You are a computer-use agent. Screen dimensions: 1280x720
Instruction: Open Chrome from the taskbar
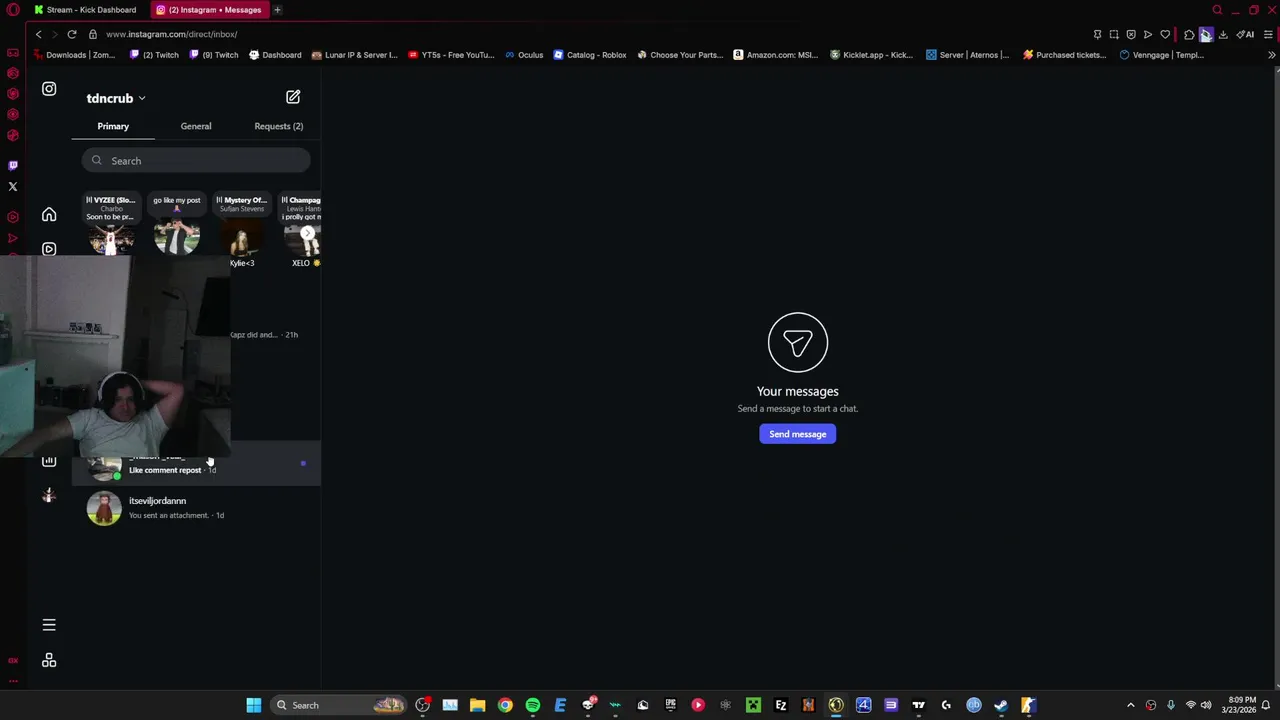click(x=505, y=705)
